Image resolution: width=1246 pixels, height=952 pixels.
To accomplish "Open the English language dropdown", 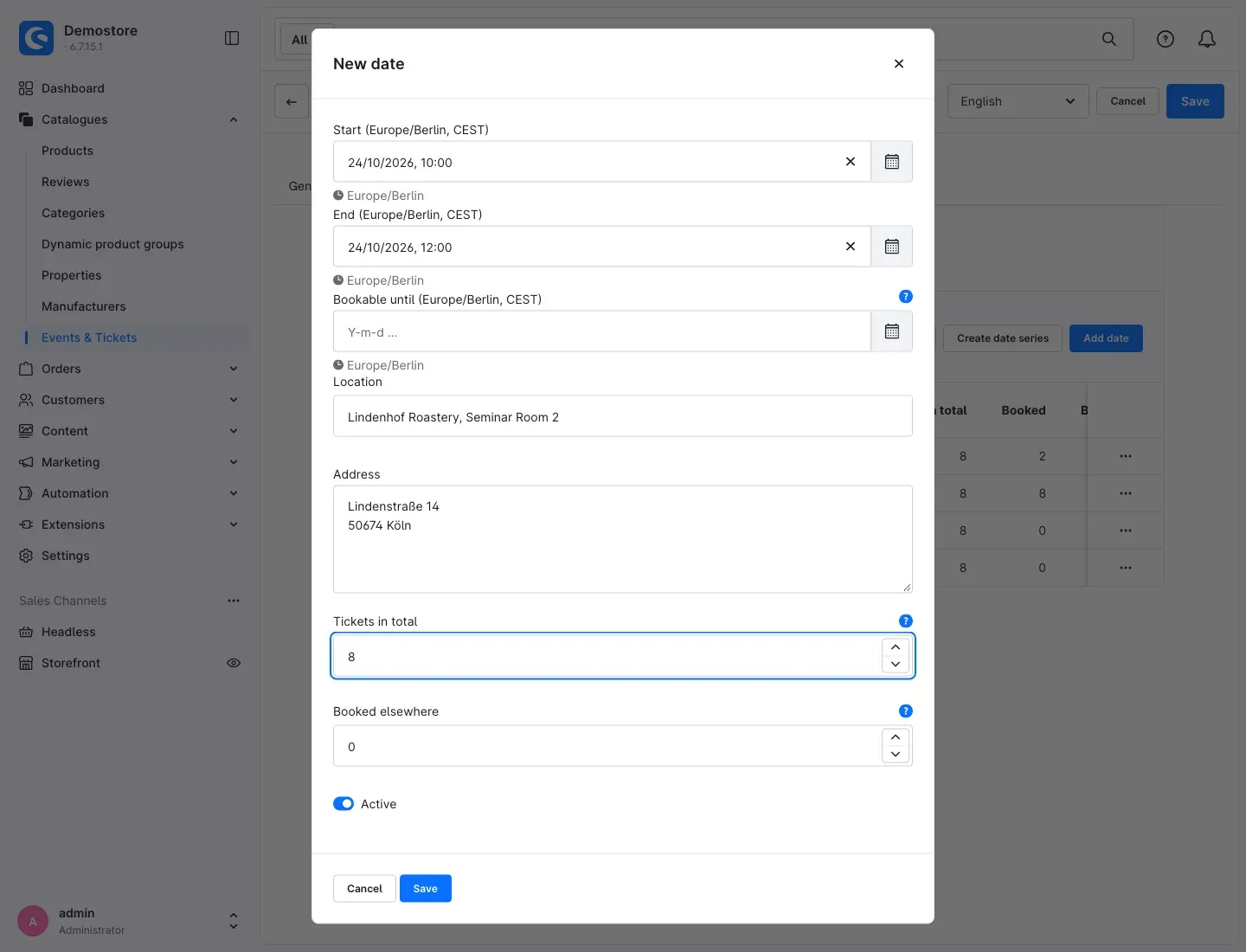I will 1018,101.
